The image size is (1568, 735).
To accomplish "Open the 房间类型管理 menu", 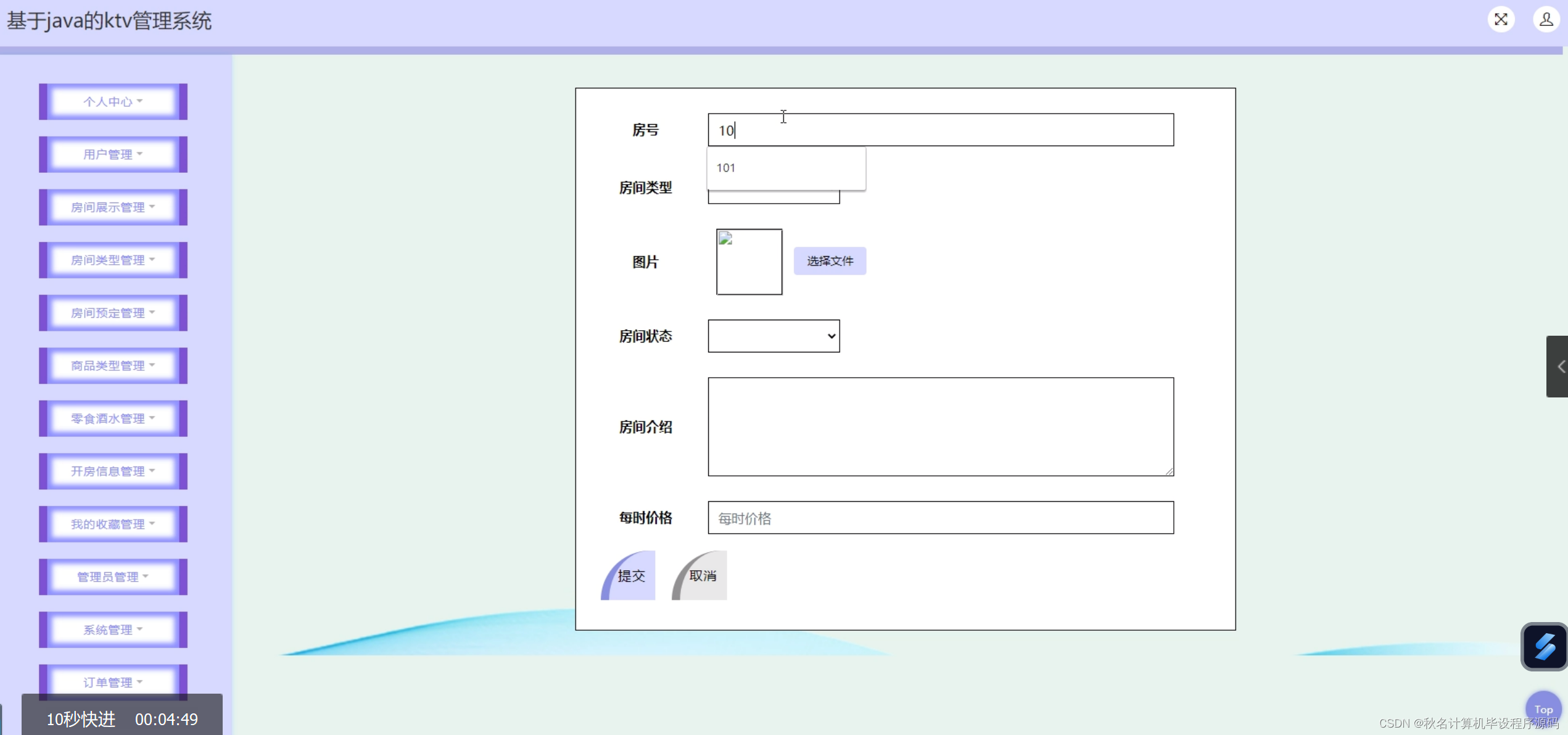I will [x=113, y=260].
